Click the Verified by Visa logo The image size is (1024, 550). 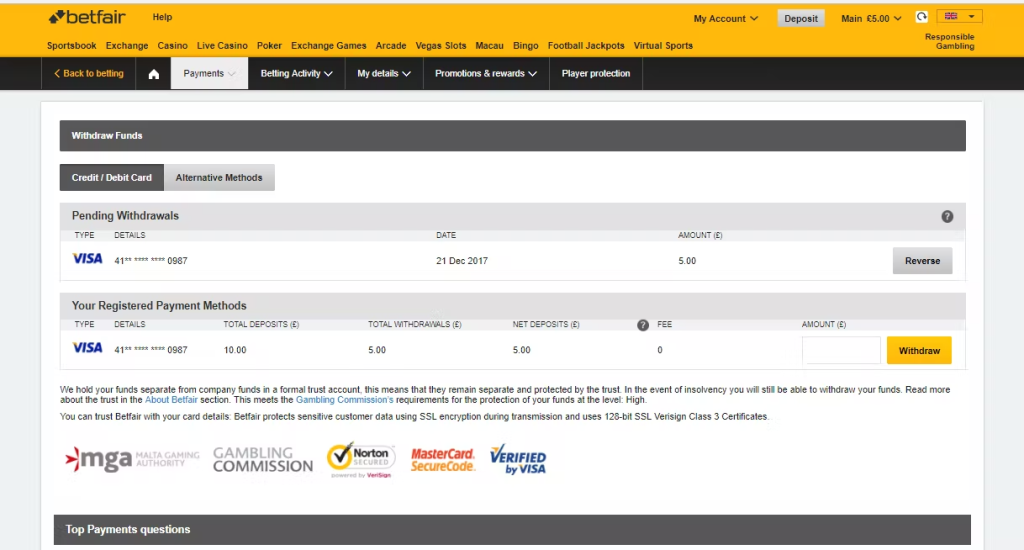click(x=518, y=459)
